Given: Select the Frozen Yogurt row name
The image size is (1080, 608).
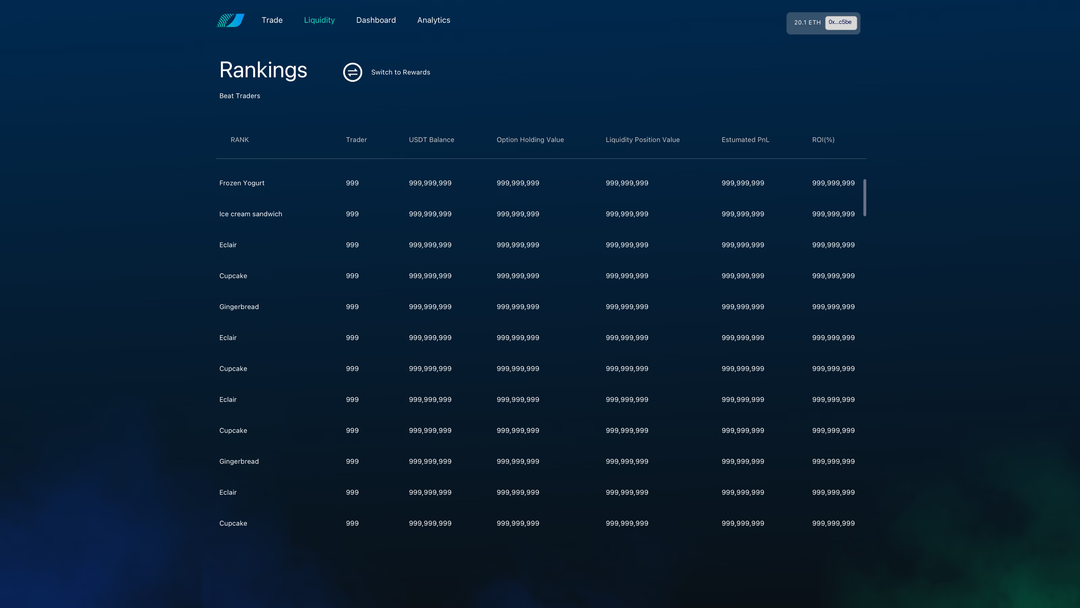Looking at the screenshot, I should pos(242,183).
